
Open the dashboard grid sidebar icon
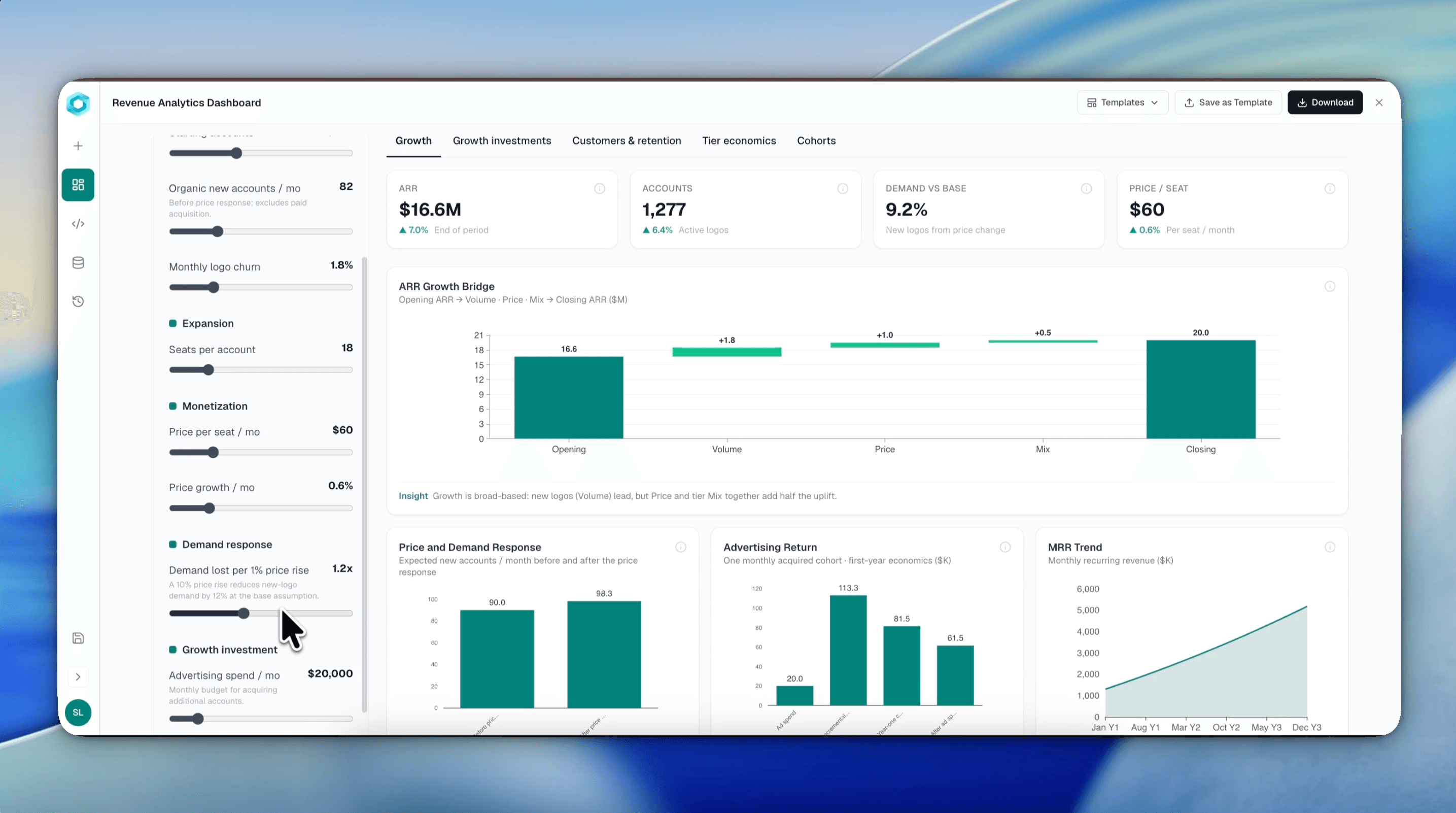tap(78, 185)
